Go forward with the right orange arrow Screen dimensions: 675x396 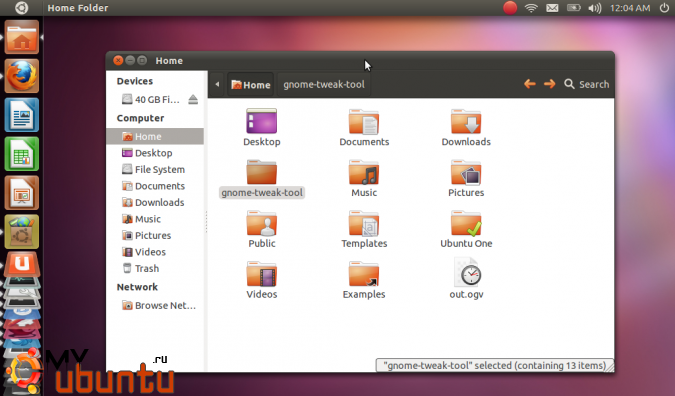549,84
